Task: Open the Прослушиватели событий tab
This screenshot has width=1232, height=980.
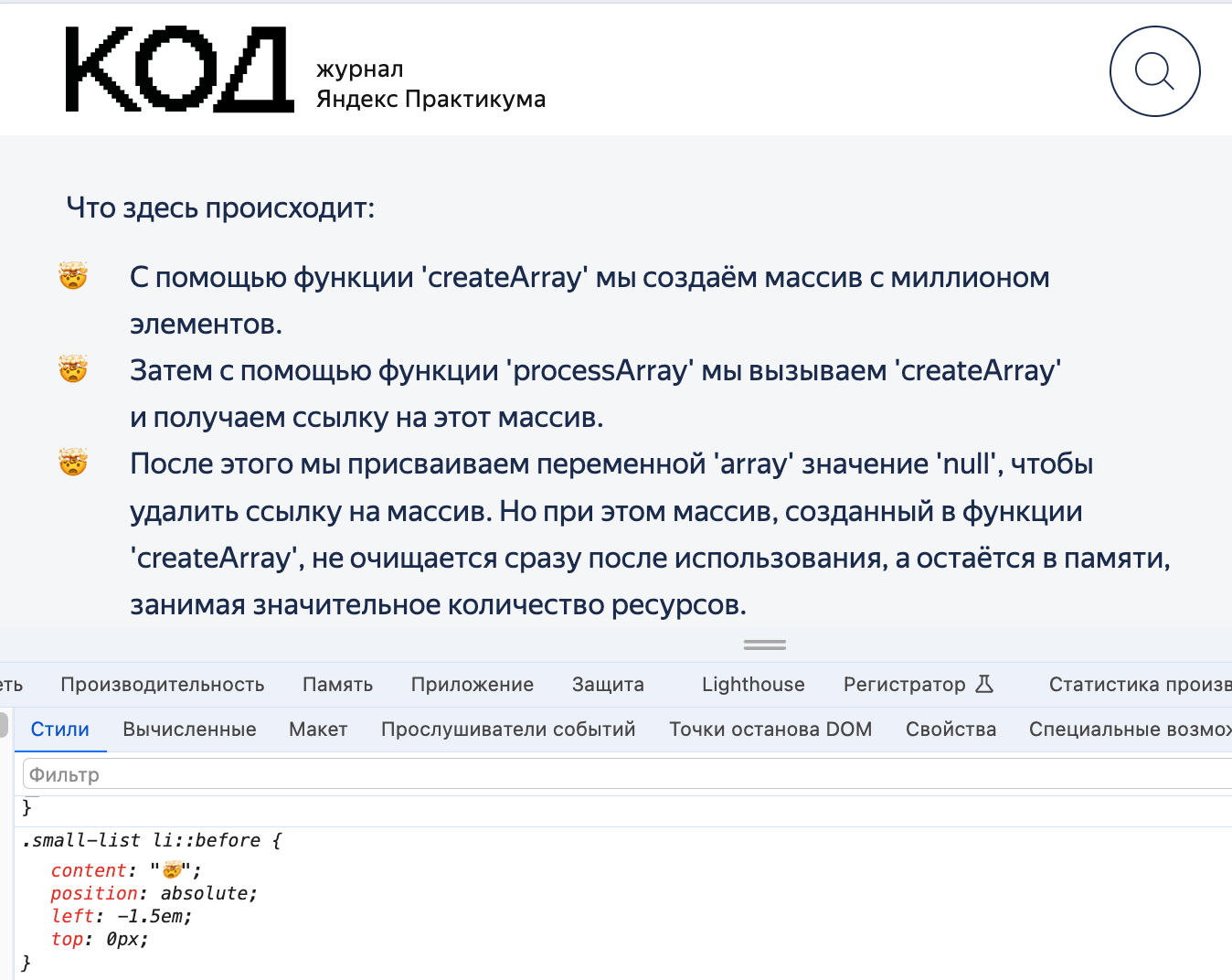Action: 508,729
